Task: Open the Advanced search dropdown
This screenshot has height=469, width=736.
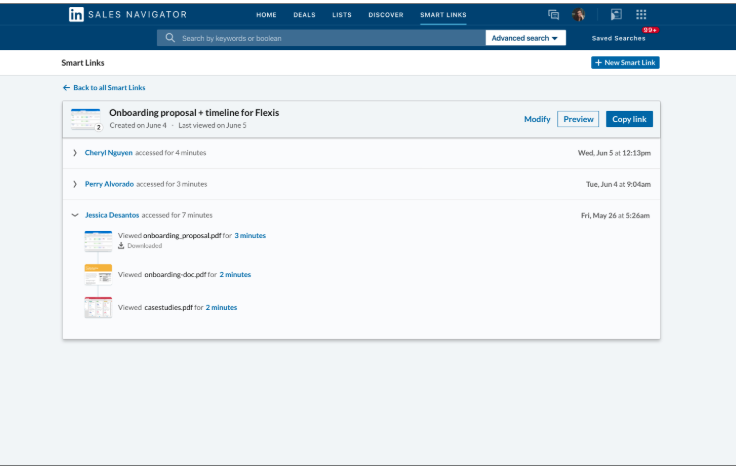Action: tap(525, 38)
